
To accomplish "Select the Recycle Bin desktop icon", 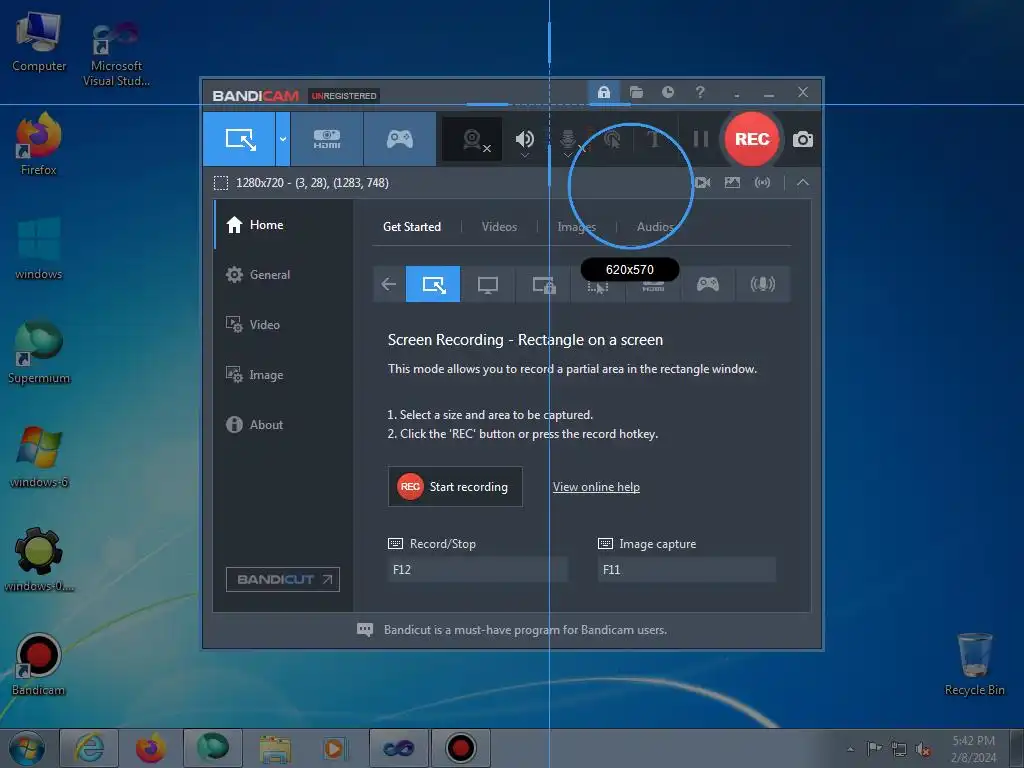I will 974,664.
